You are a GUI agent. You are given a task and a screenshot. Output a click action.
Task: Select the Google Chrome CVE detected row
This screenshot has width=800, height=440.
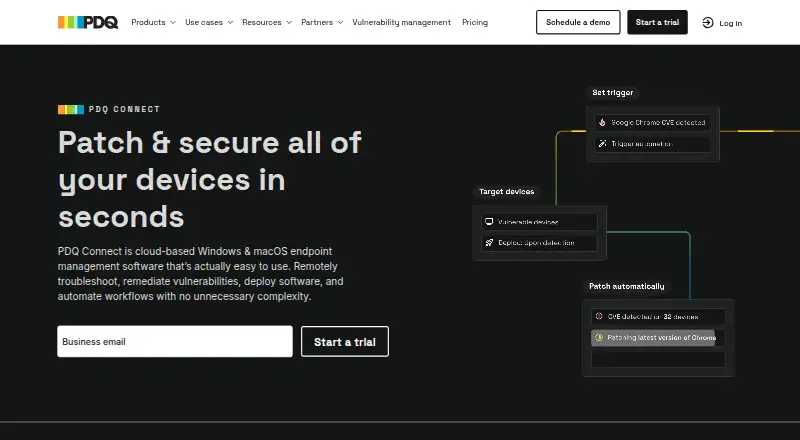coord(652,123)
